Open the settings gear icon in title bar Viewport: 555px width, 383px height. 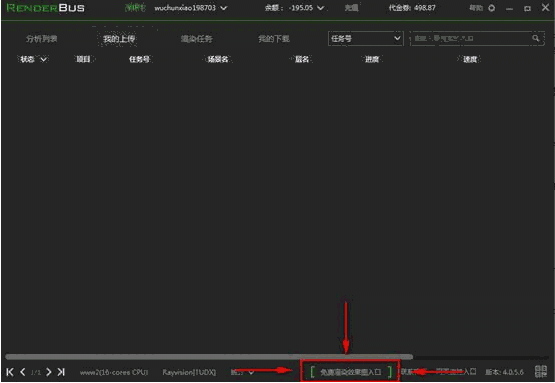(x=492, y=8)
